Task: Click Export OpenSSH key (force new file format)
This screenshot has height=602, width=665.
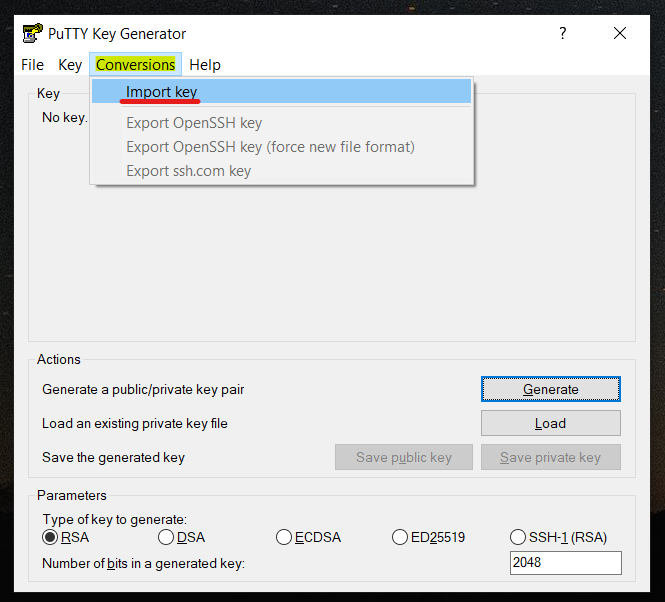Action: coord(270,147)
